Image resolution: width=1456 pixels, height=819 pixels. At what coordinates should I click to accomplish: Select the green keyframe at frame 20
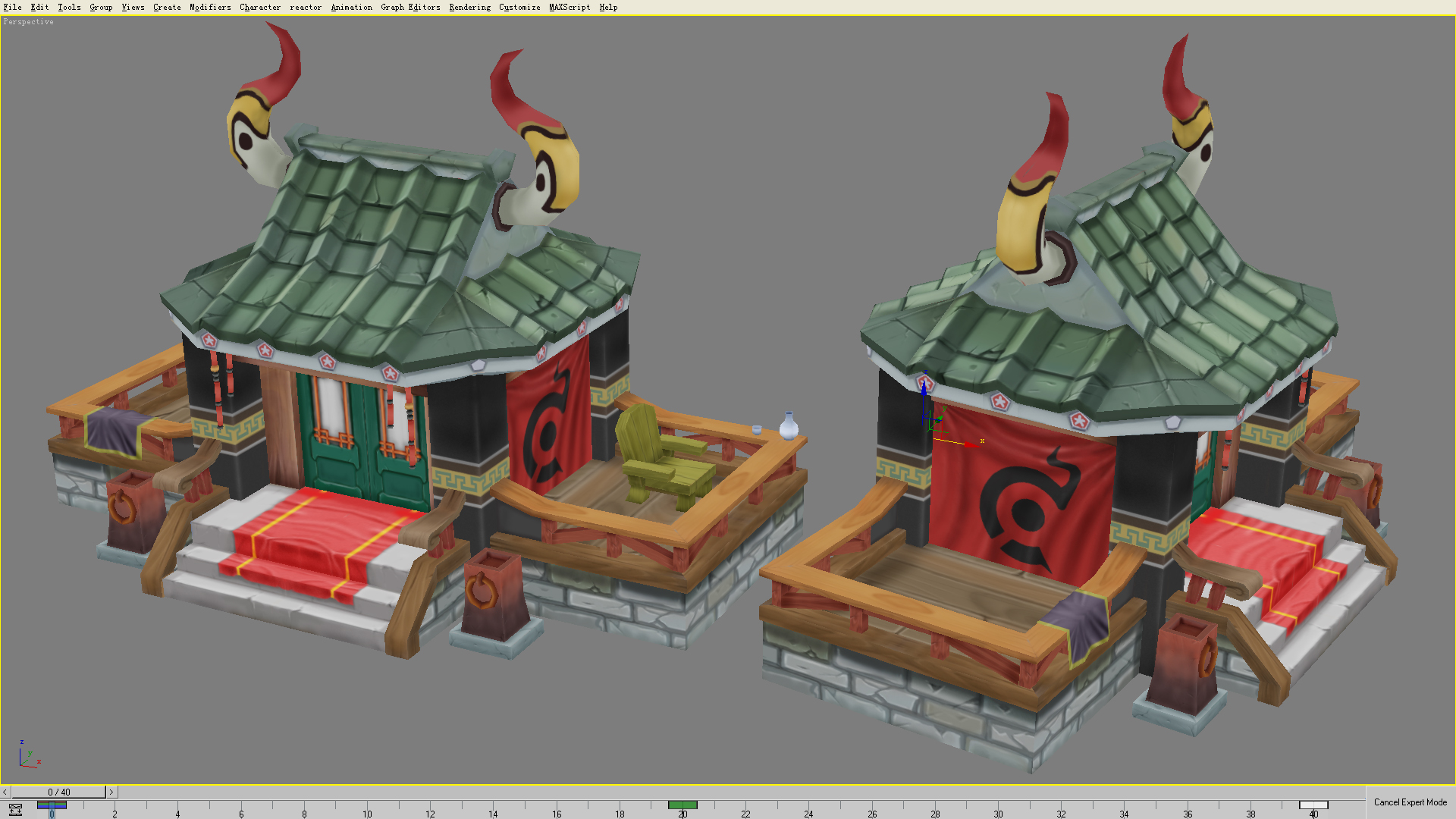(x=682, y=805)
